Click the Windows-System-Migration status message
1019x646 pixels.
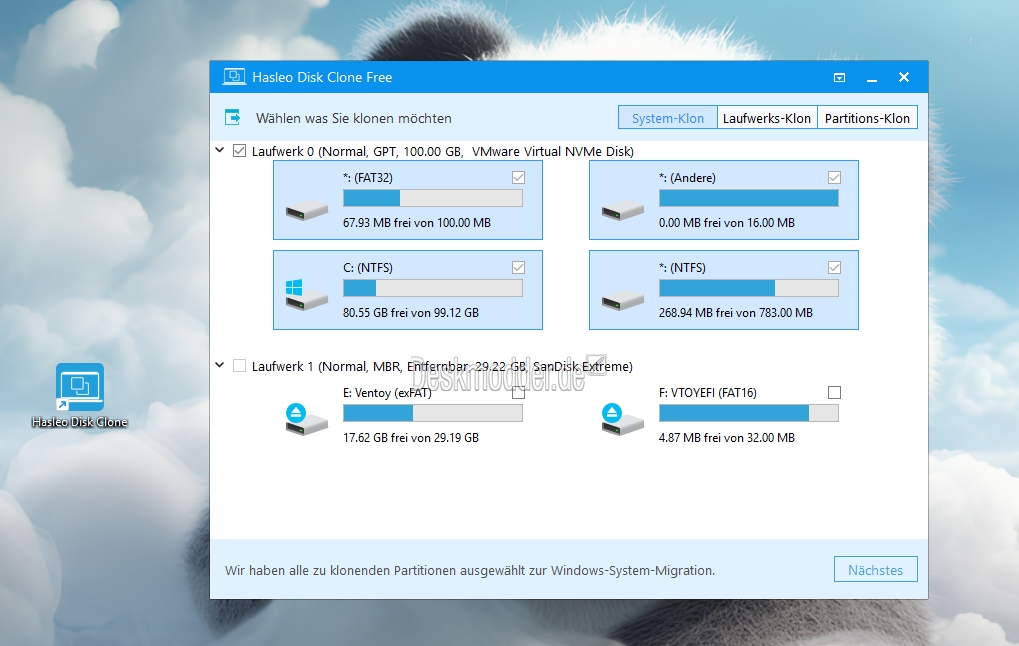pyautogui.click(x=470, y=571)
